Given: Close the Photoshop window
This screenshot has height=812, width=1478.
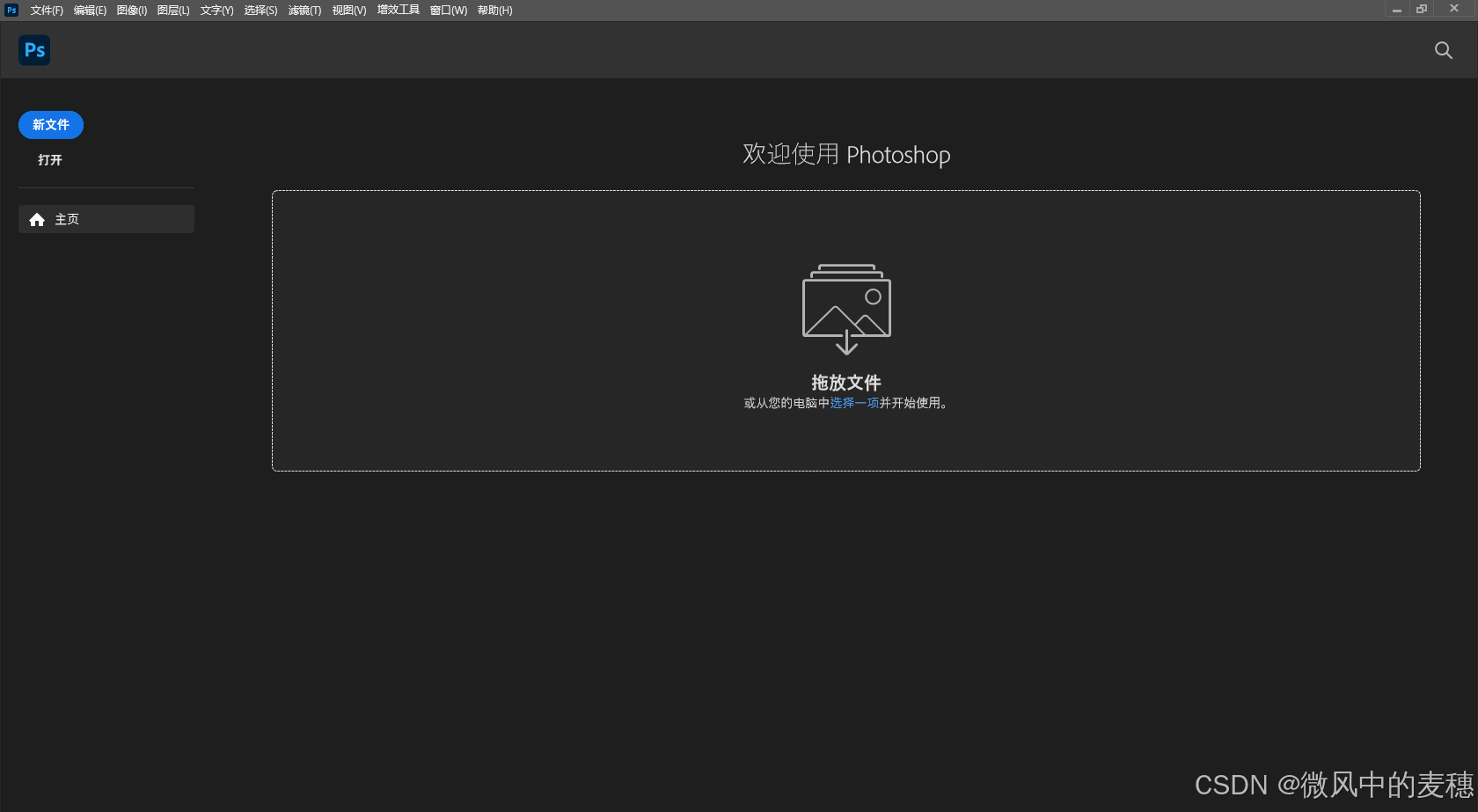Looking at the screenshot, I should (1454, 9).
